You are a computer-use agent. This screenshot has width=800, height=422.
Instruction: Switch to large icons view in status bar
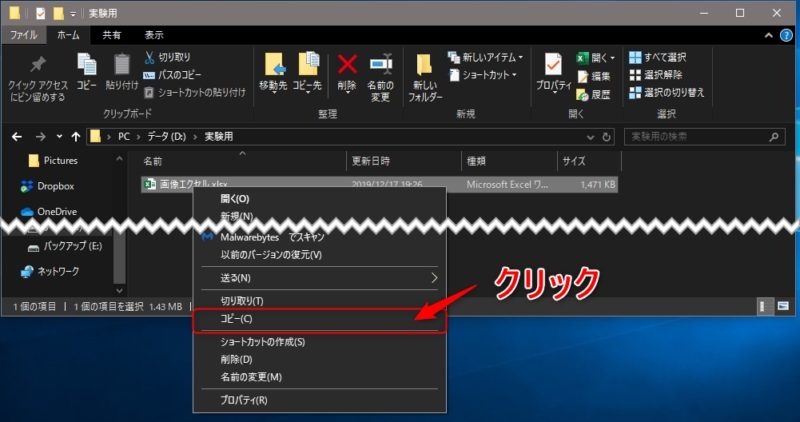click(x=783, y=306)
